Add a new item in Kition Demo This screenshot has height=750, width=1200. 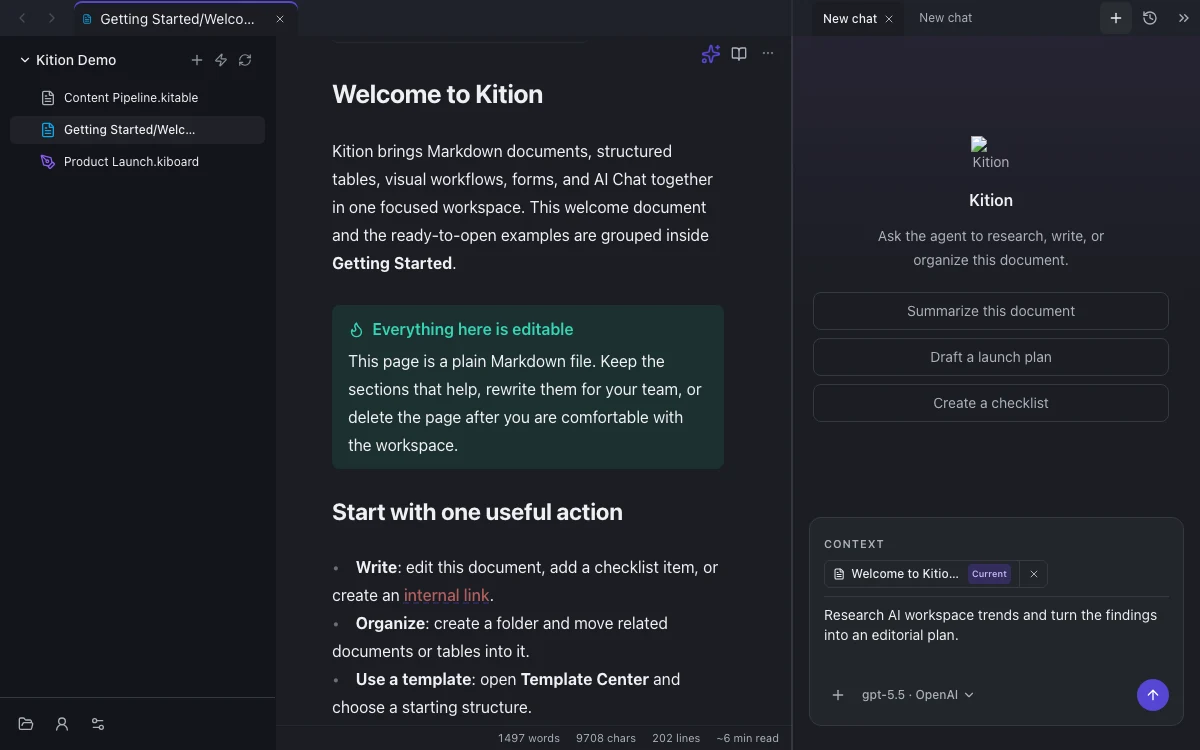[x=197, y=60]
